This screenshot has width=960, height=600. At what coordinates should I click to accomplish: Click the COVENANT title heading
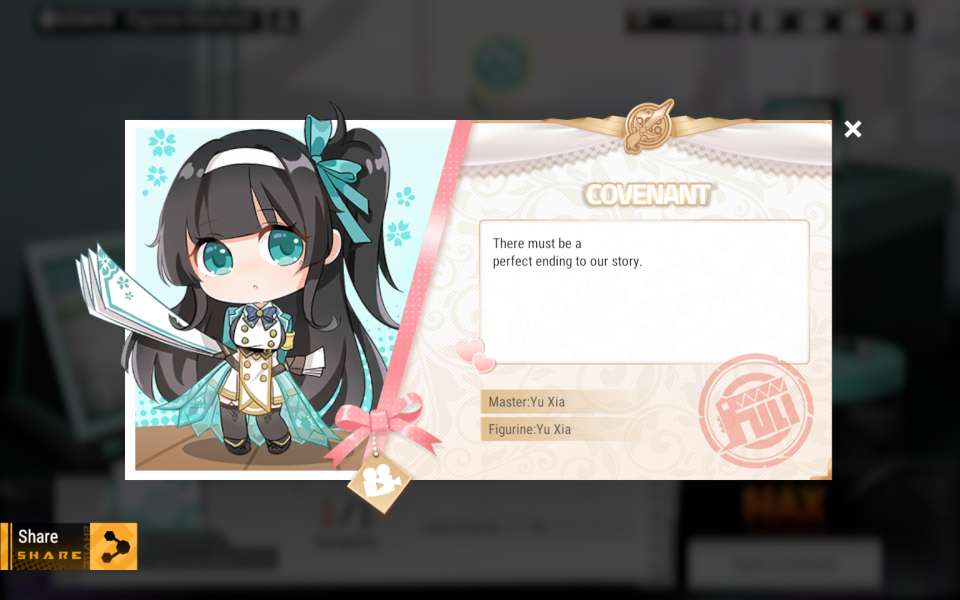click(x=647, y=195)
